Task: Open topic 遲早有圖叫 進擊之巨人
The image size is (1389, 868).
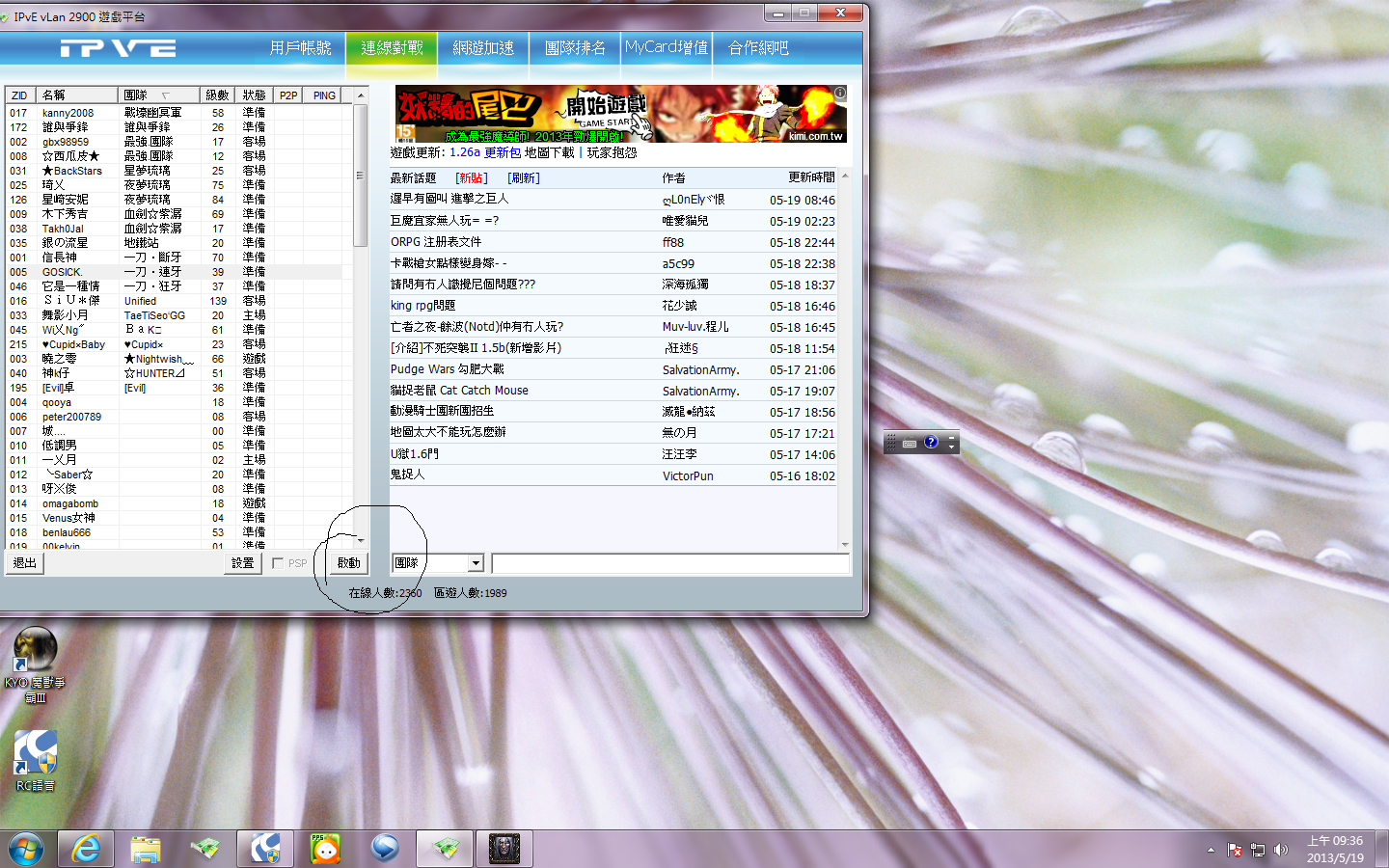Action: click(x=449, y=199)
